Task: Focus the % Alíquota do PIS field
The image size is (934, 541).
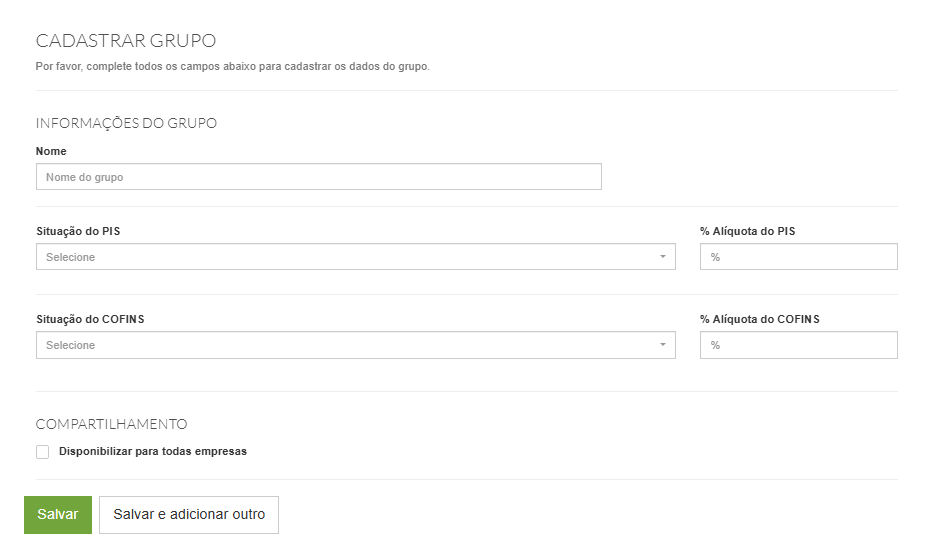Action: [798, 257]
